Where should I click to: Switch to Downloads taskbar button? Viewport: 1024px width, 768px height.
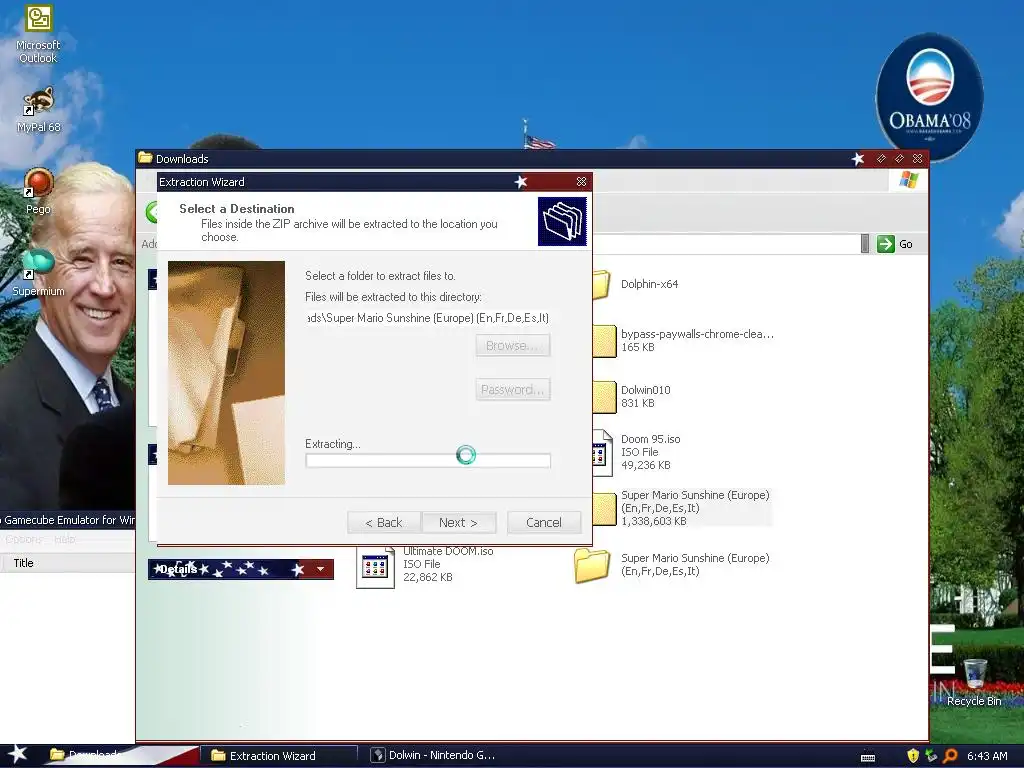pos(121,755)
